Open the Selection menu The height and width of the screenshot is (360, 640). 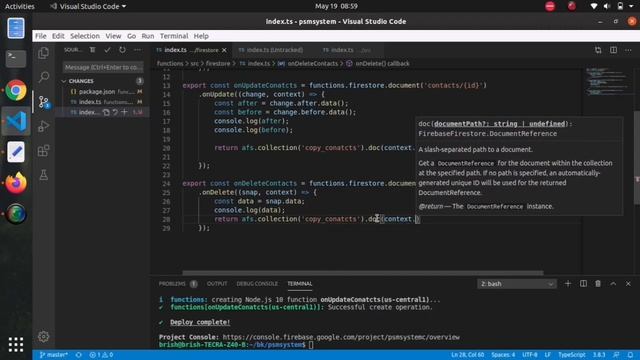pos(85,36)
